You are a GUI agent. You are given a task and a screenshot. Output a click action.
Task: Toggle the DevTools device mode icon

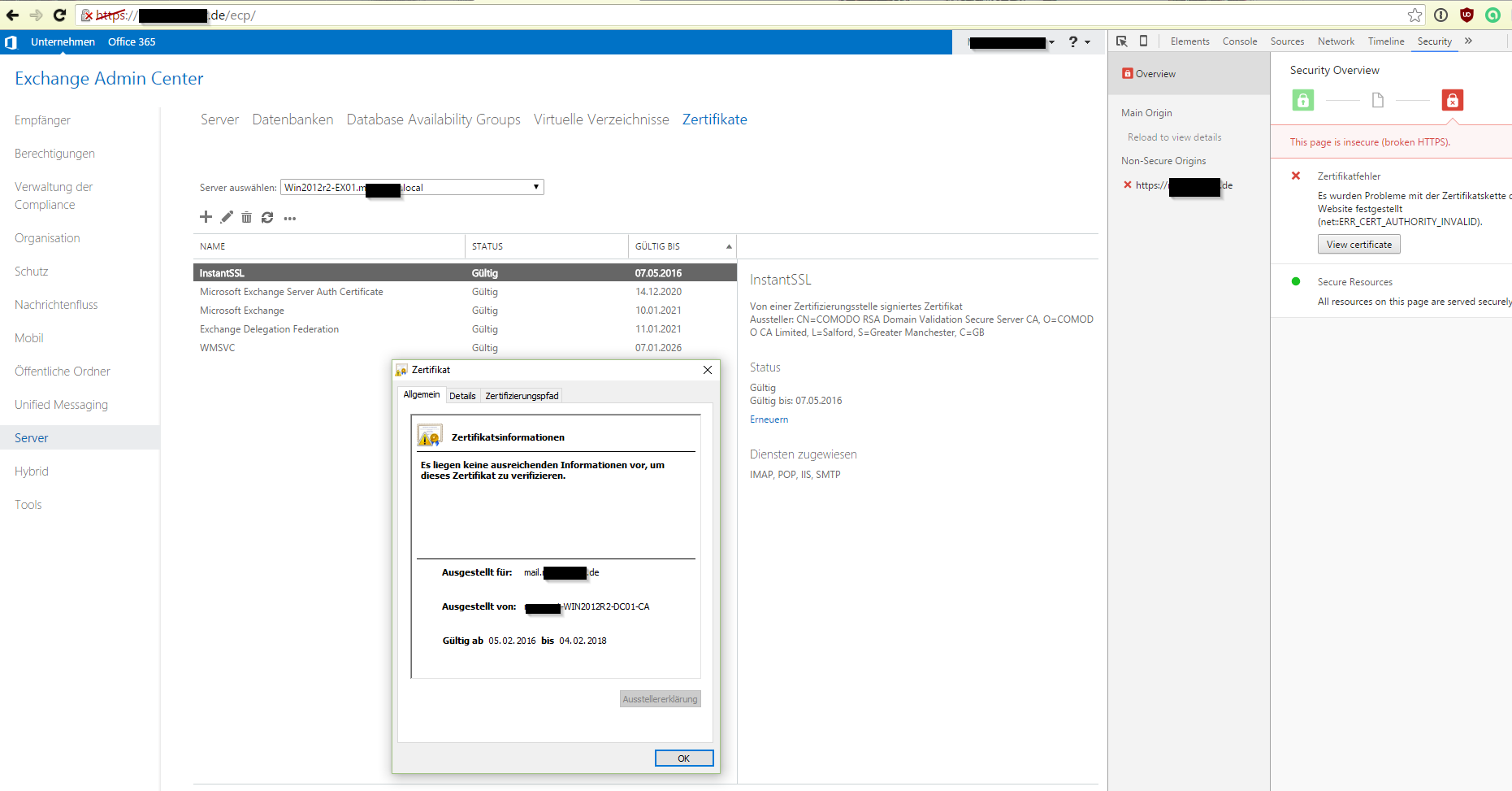(1143, 41)
